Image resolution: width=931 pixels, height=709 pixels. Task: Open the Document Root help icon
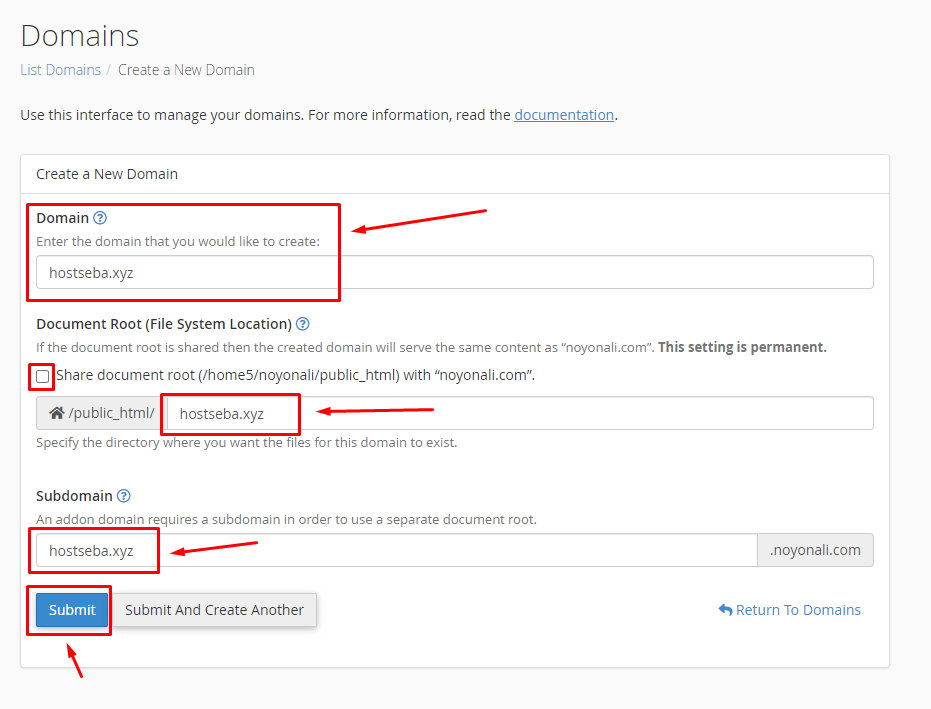click(302, 323)
